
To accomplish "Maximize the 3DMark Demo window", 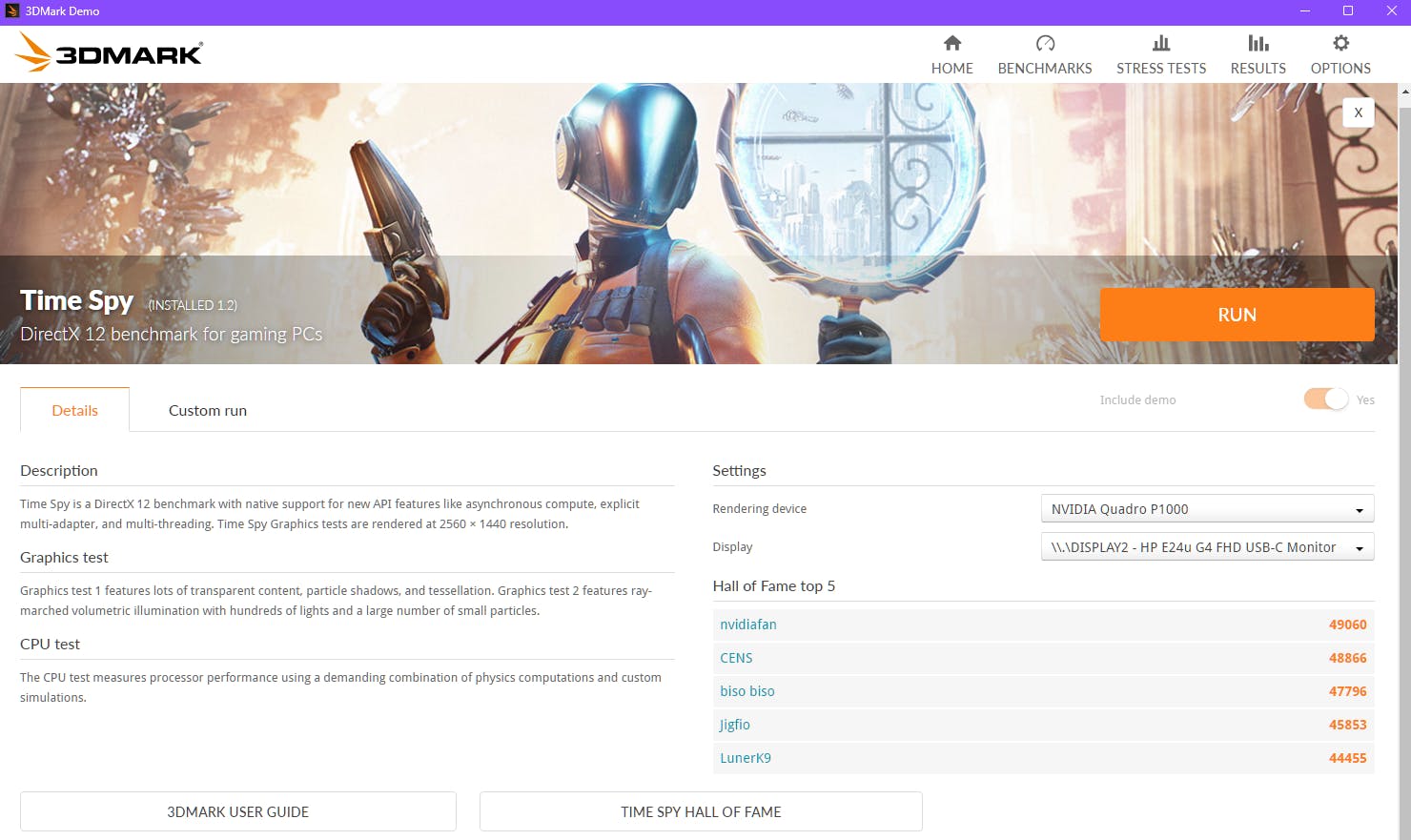I will coord(1348,11).
